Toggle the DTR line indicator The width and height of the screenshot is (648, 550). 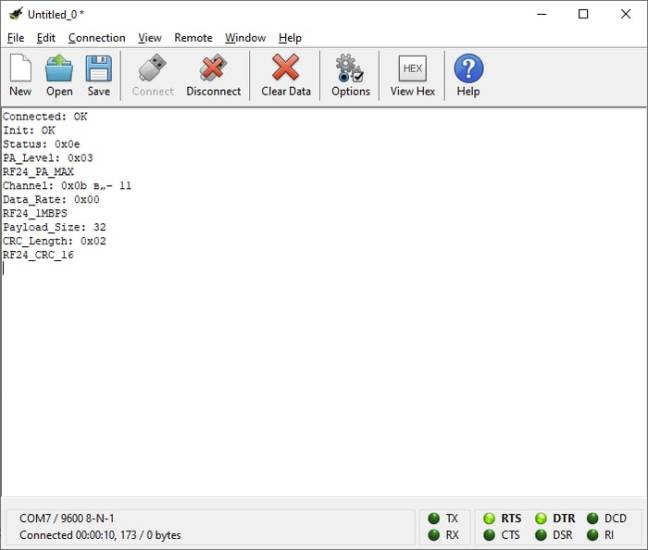541,518
